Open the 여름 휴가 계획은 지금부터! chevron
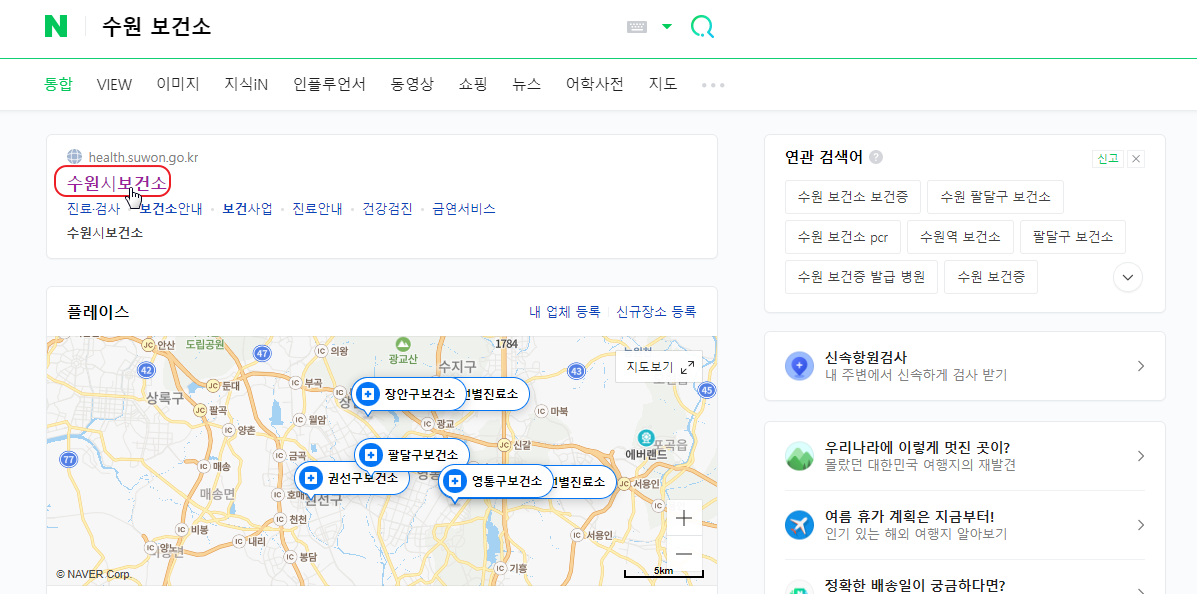 click(x=1141, y=525)
